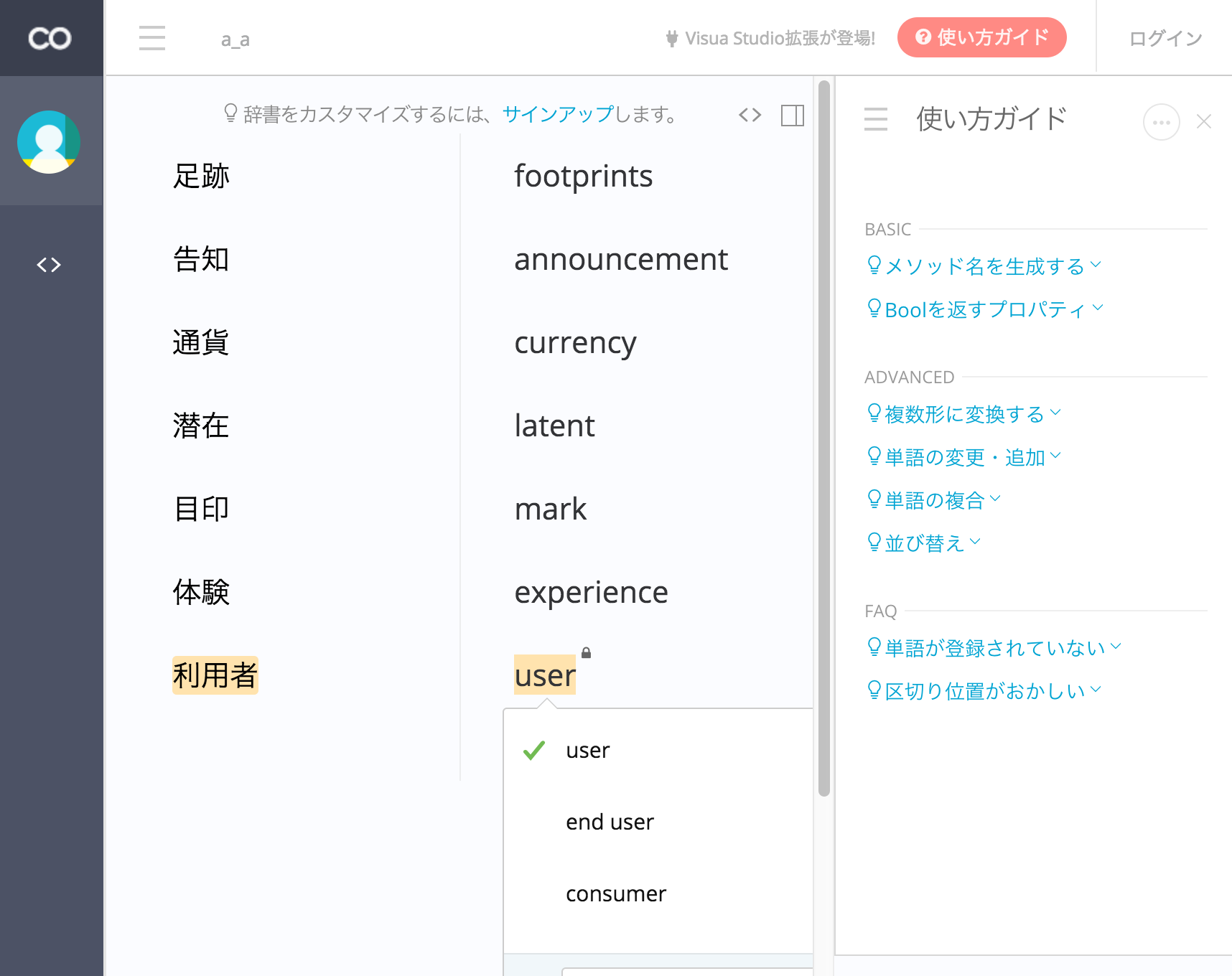Image resolution: width=1232 pixels, height=976 pixels.
Task: Click the code brackets icon in sidebar
Action: 49,265
